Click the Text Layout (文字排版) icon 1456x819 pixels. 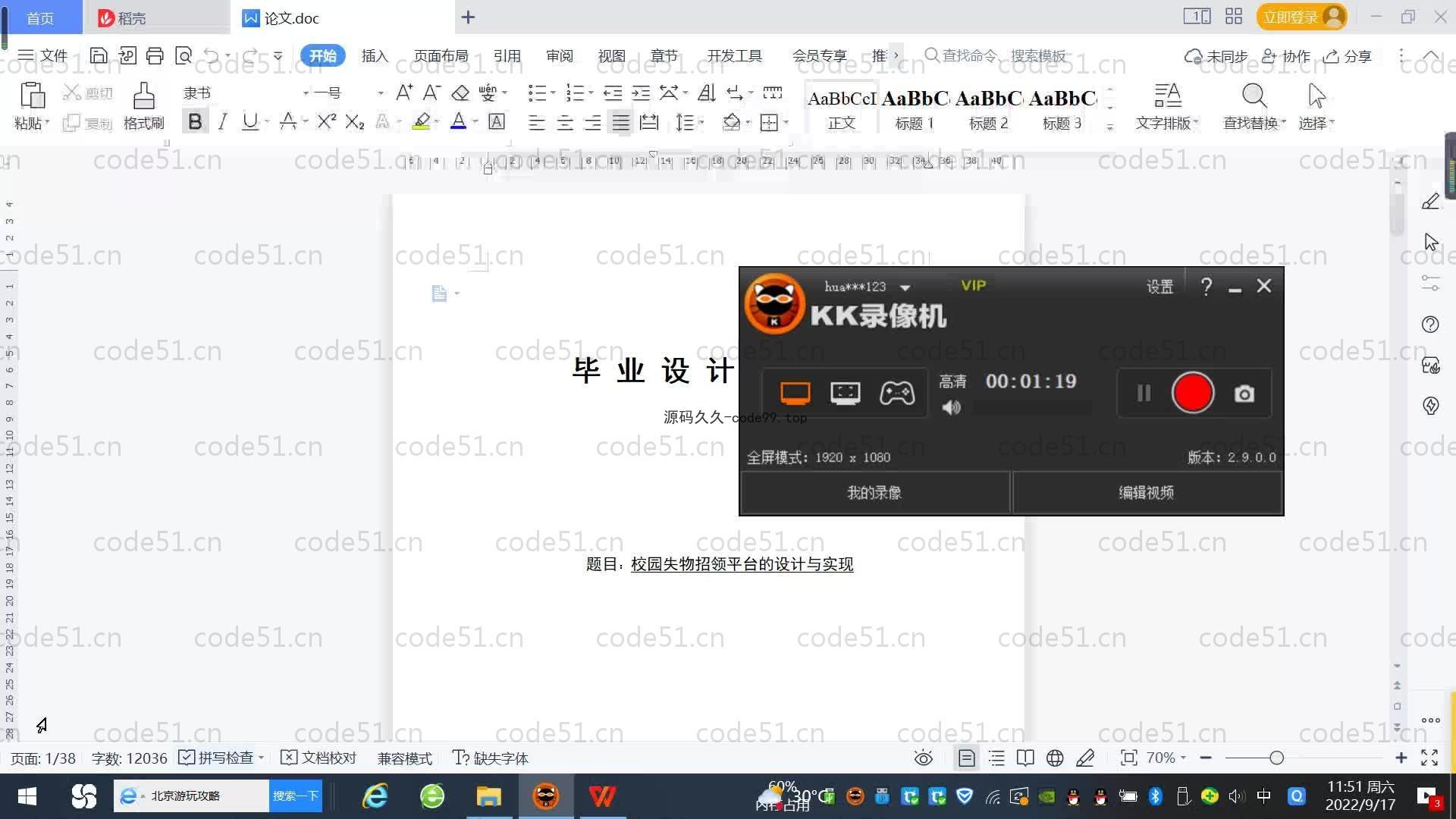coord(1167,96)
